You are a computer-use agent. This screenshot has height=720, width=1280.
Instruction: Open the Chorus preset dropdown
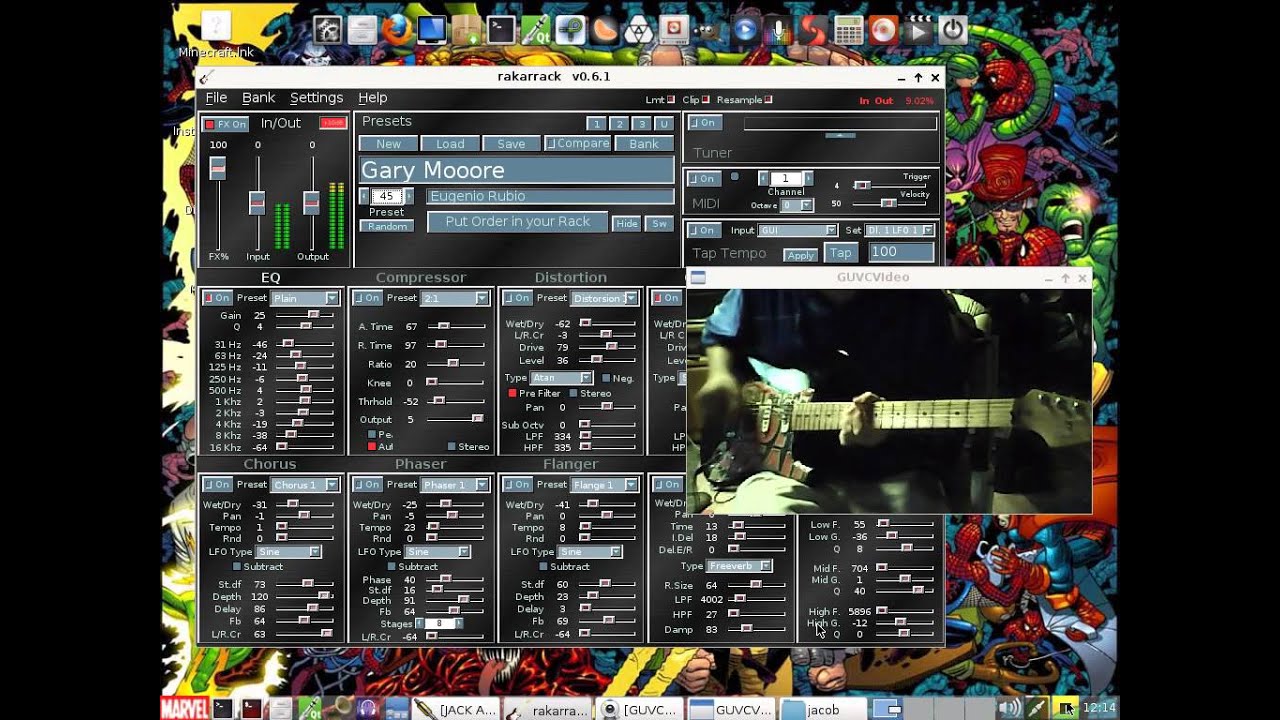point(305,485)
